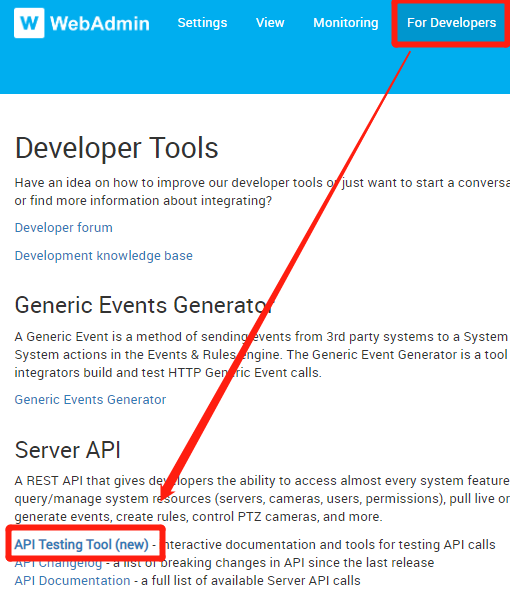Open the API Changelog link

[x=58, y=563]
